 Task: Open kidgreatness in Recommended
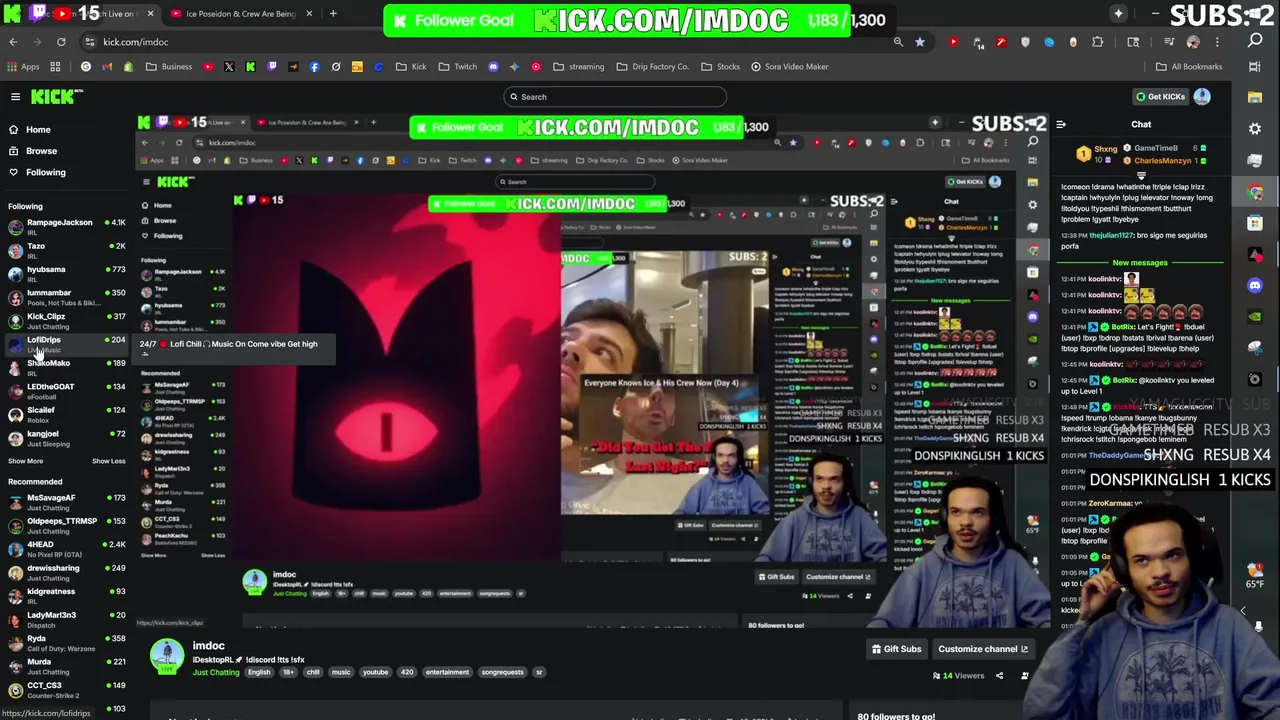point(67,595)
